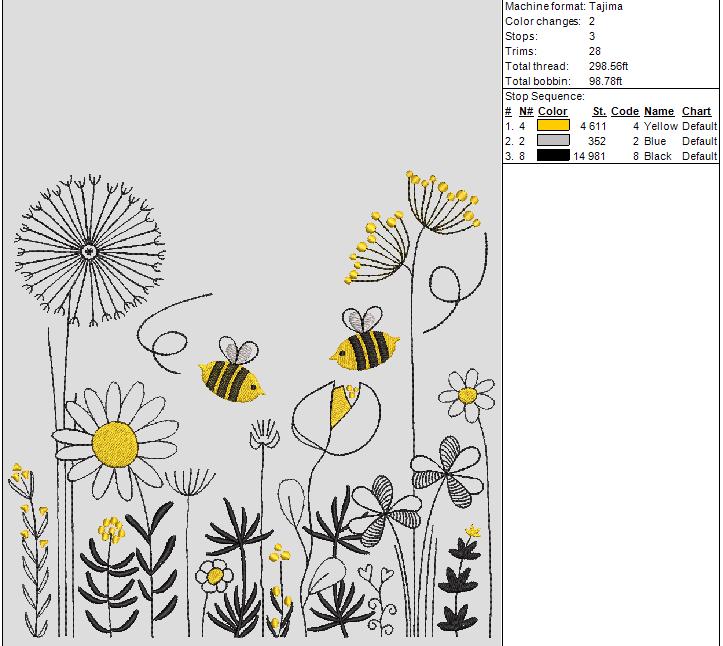This screenshot has width=723, height=646.
Task: Select the 'Black' thread name
Action: click(x=658, y=156)
